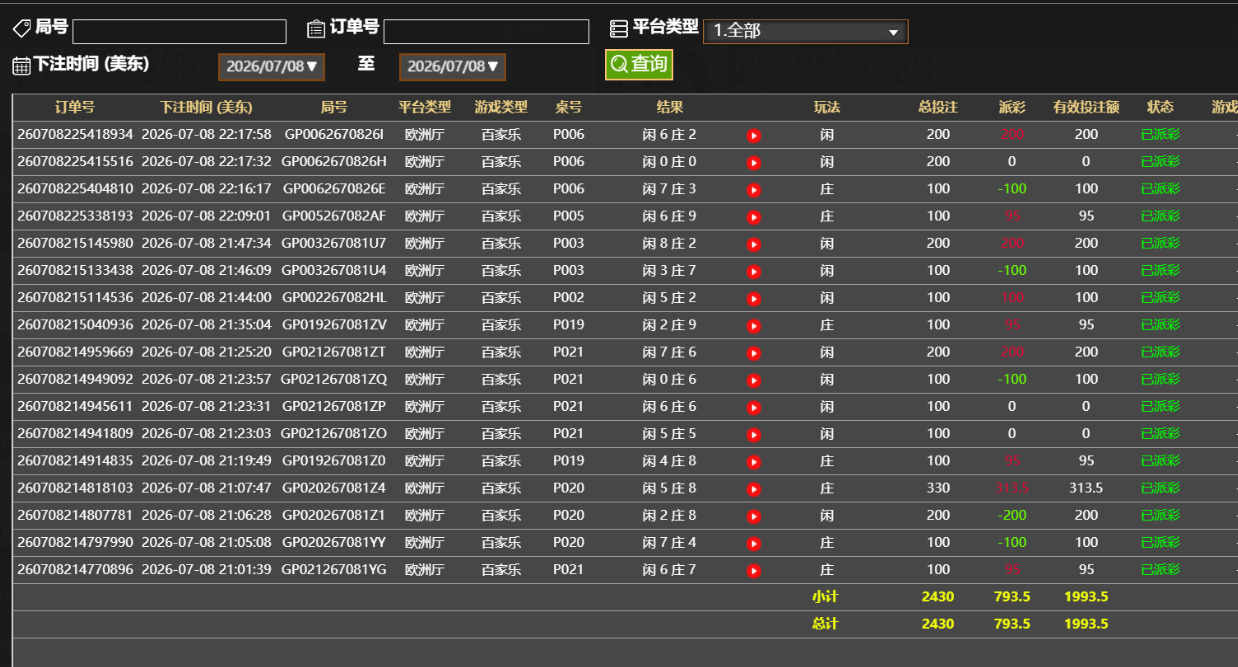Click the 派彩 column header
The width and height of the screenshot is (1238, 667).
coord(1012,107)
